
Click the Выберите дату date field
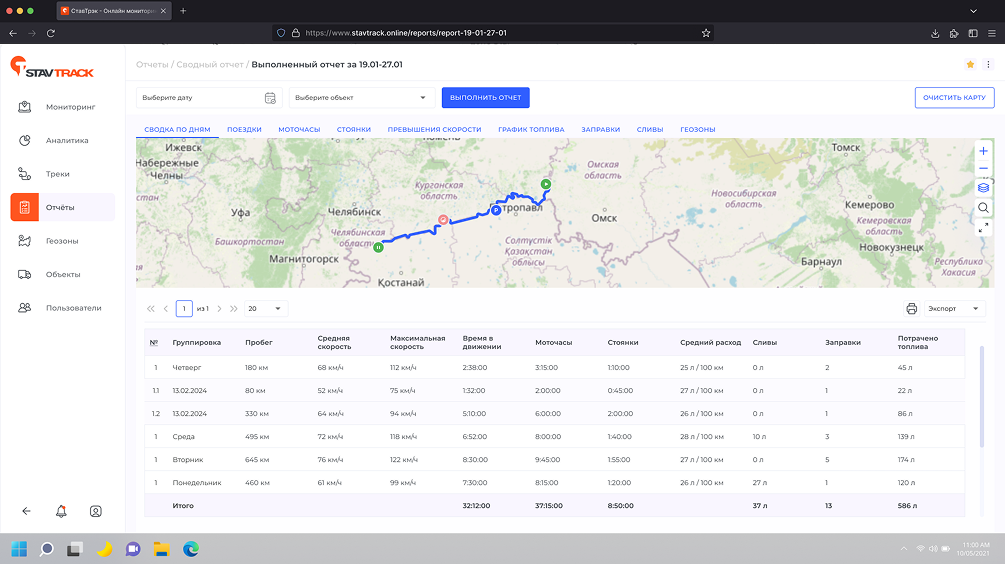(207, 98)
